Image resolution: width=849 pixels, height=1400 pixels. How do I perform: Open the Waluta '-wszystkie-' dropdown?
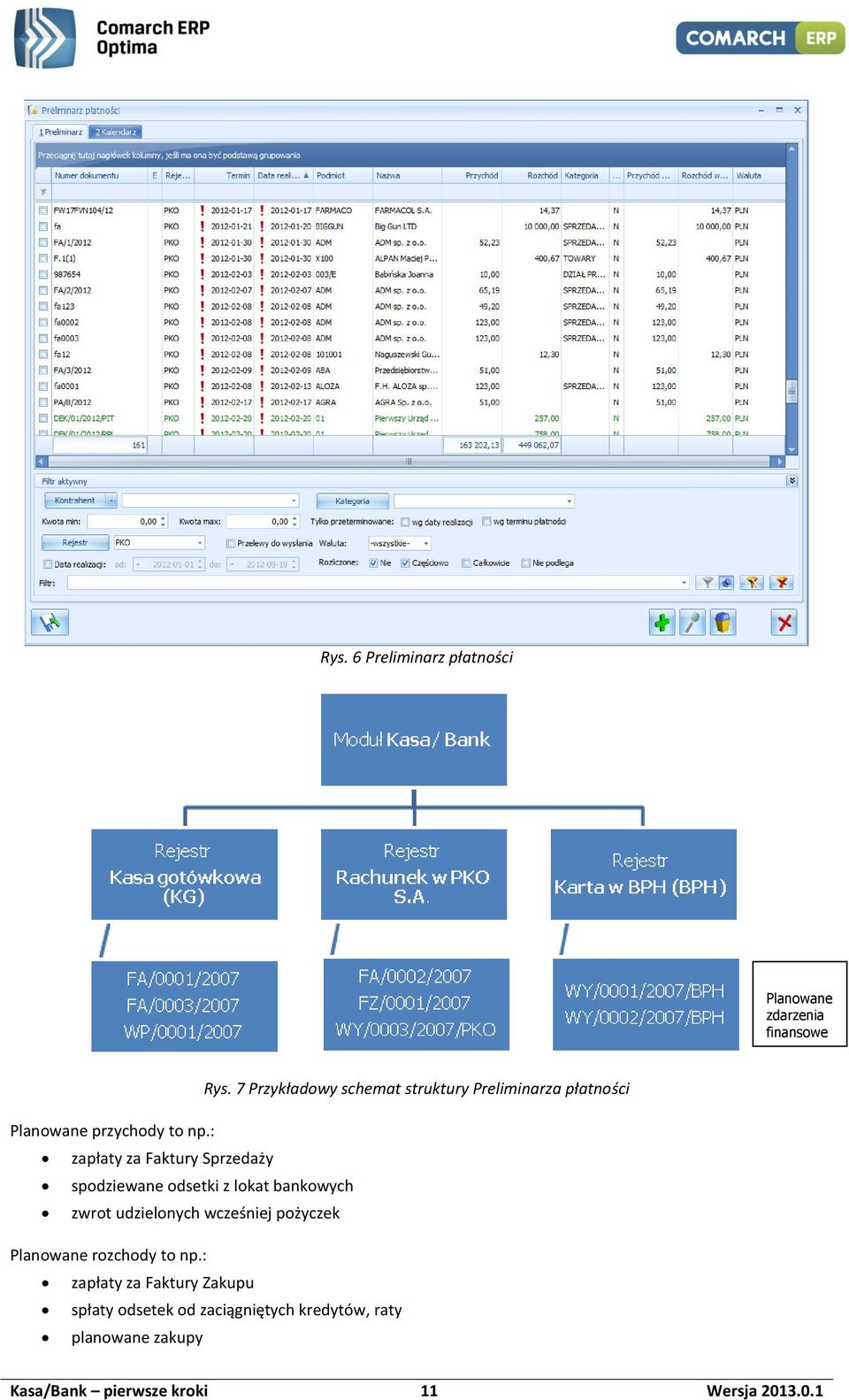426,543
